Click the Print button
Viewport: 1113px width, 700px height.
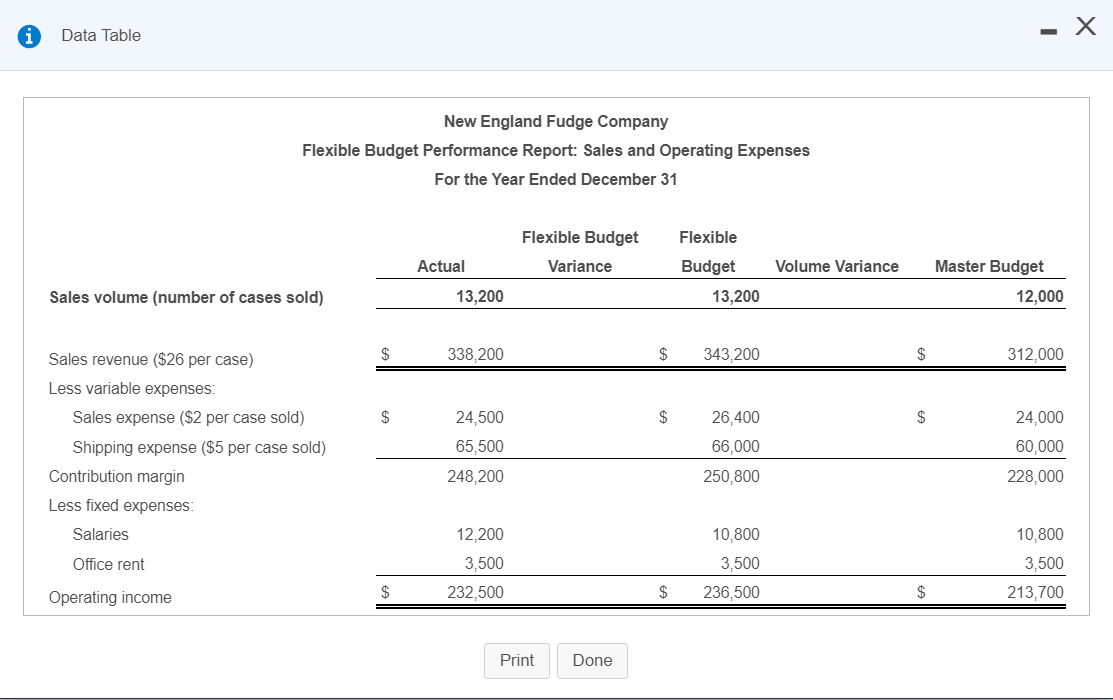tap(517, 661)
